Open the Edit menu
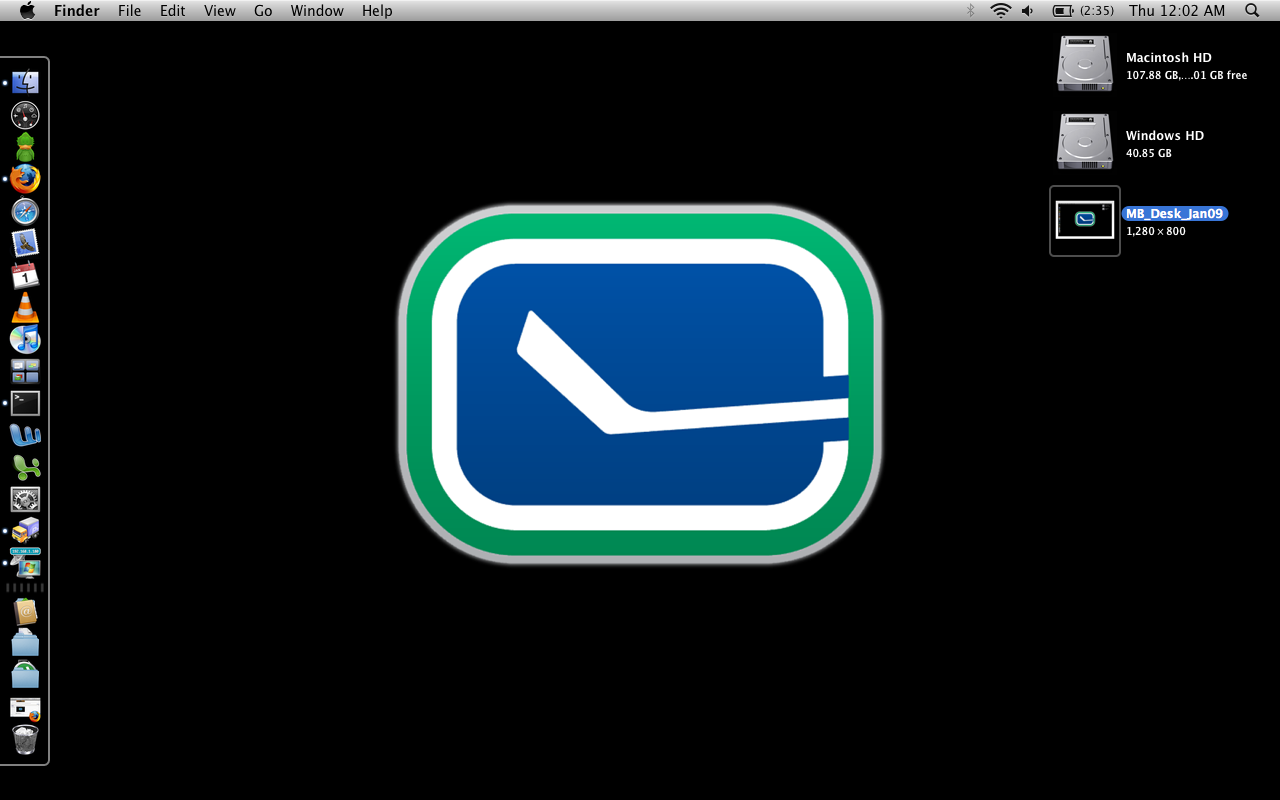Screen dimensions: 1280x800 point(173,10)
